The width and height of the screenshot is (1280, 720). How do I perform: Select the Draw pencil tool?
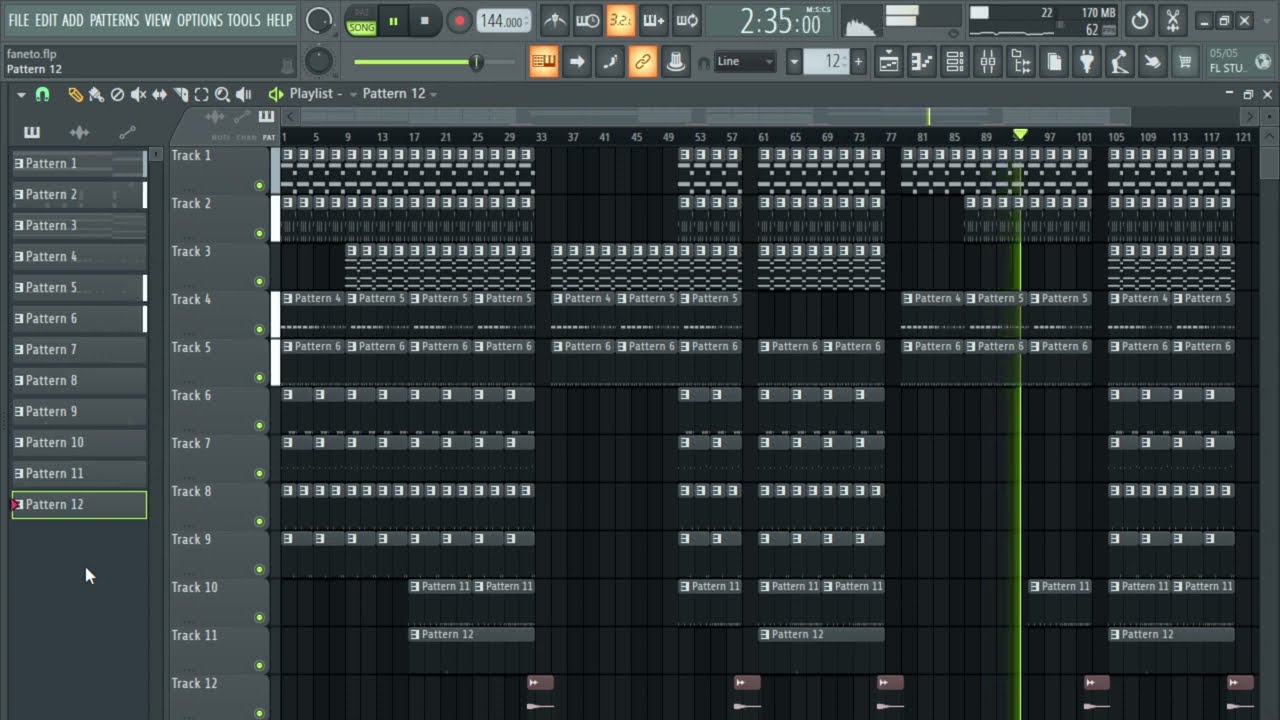[x=75, y=94]
